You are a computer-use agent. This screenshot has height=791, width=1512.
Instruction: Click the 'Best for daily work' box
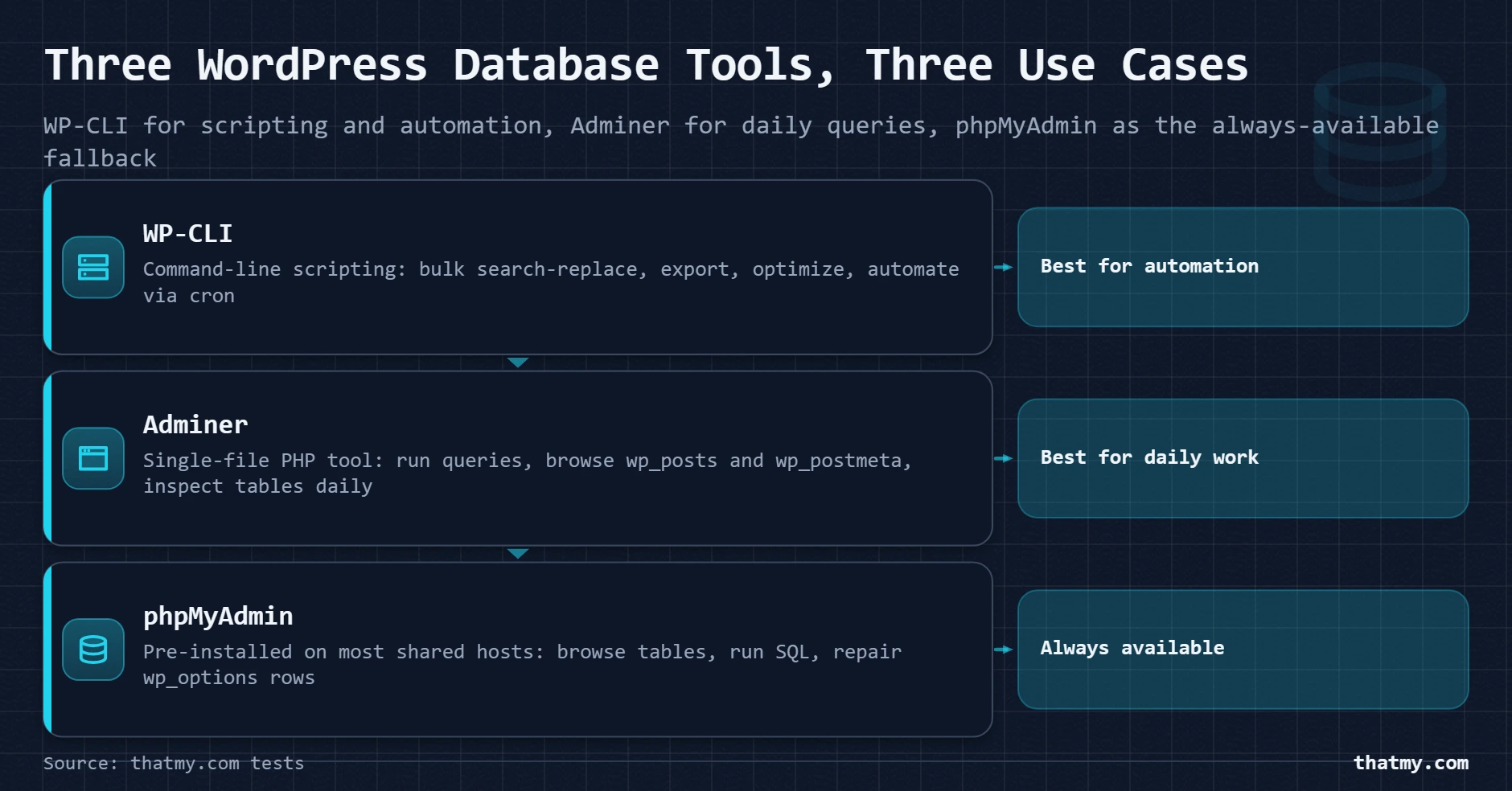[x=1243, y=458]
